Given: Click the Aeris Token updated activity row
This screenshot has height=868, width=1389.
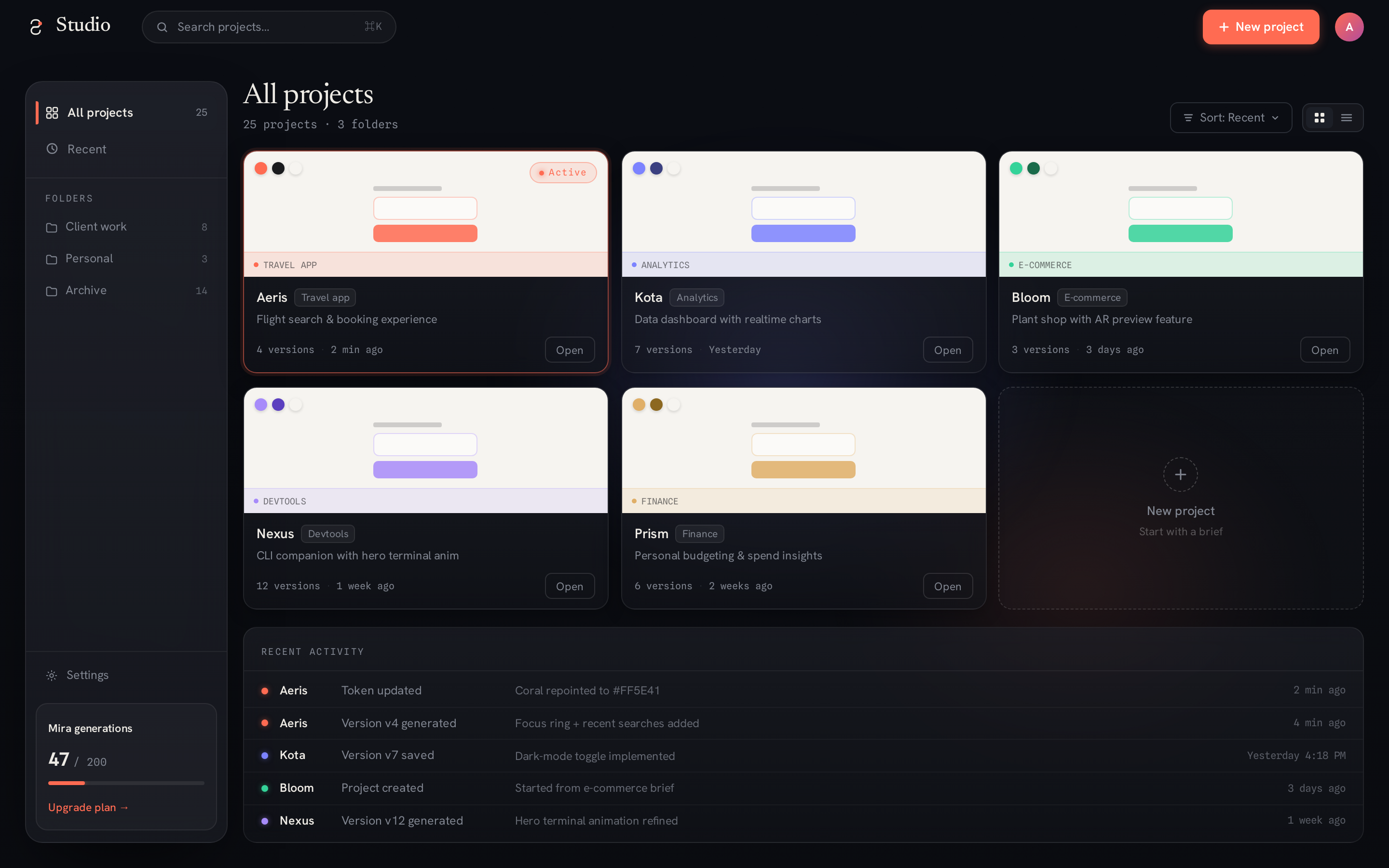Looking at the screenshot, I should 803,691.
